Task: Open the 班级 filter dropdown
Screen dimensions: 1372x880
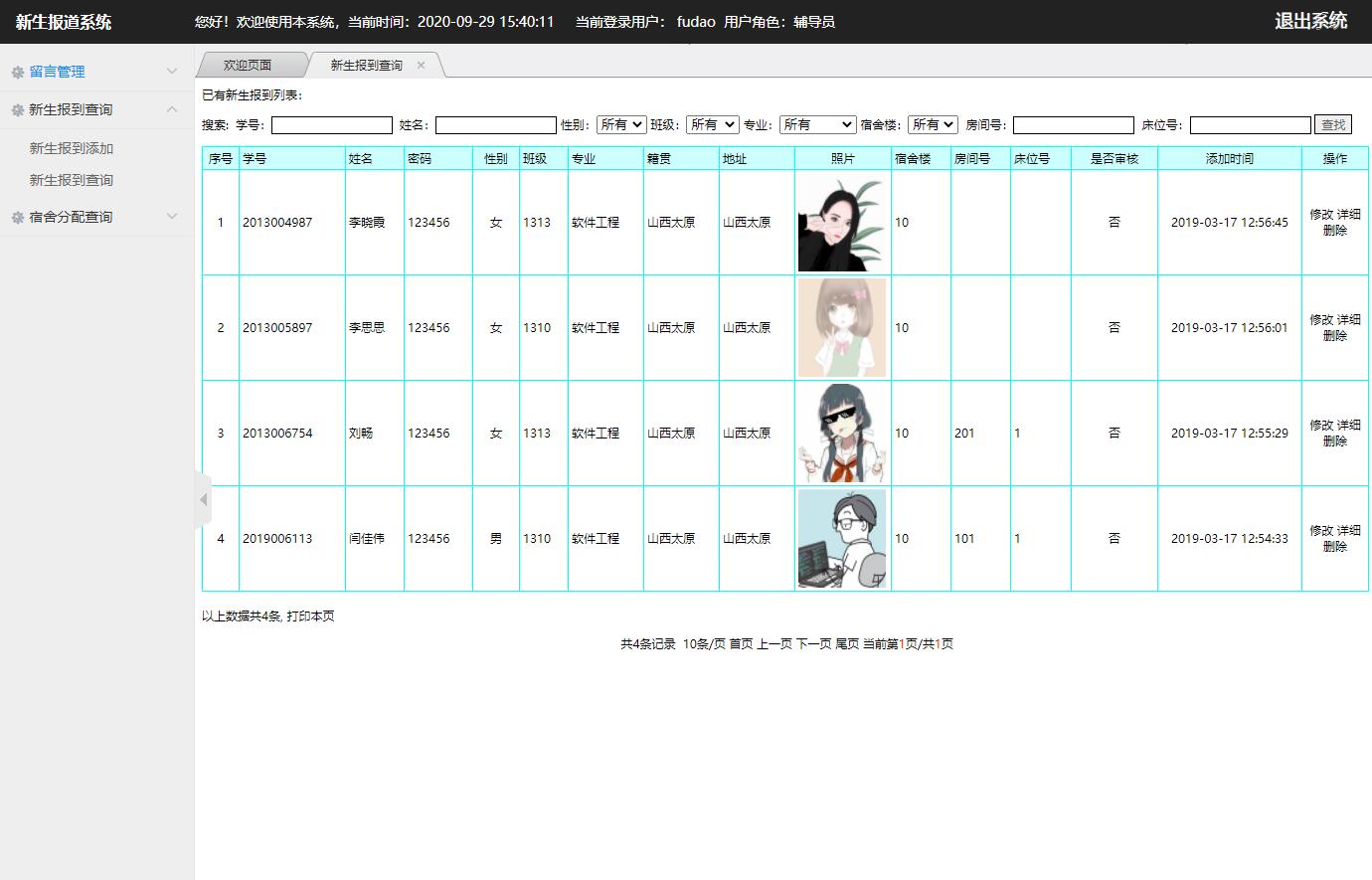Action: click(712, 124)
